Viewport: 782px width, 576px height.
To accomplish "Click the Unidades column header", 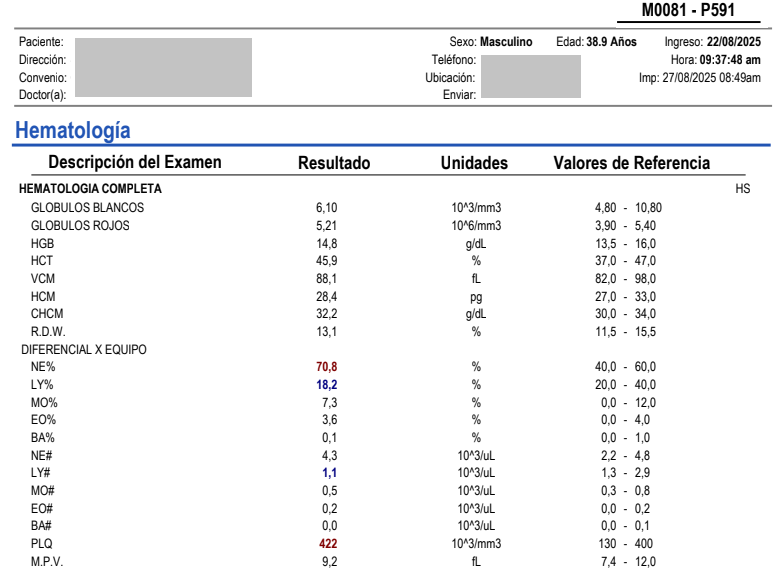I will pos(474,163).
